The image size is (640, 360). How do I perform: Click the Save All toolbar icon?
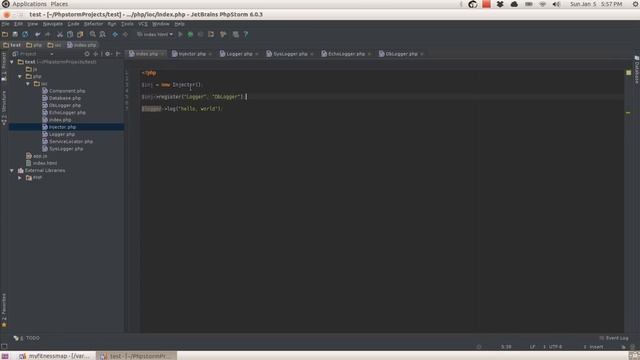tap(15, 35)
